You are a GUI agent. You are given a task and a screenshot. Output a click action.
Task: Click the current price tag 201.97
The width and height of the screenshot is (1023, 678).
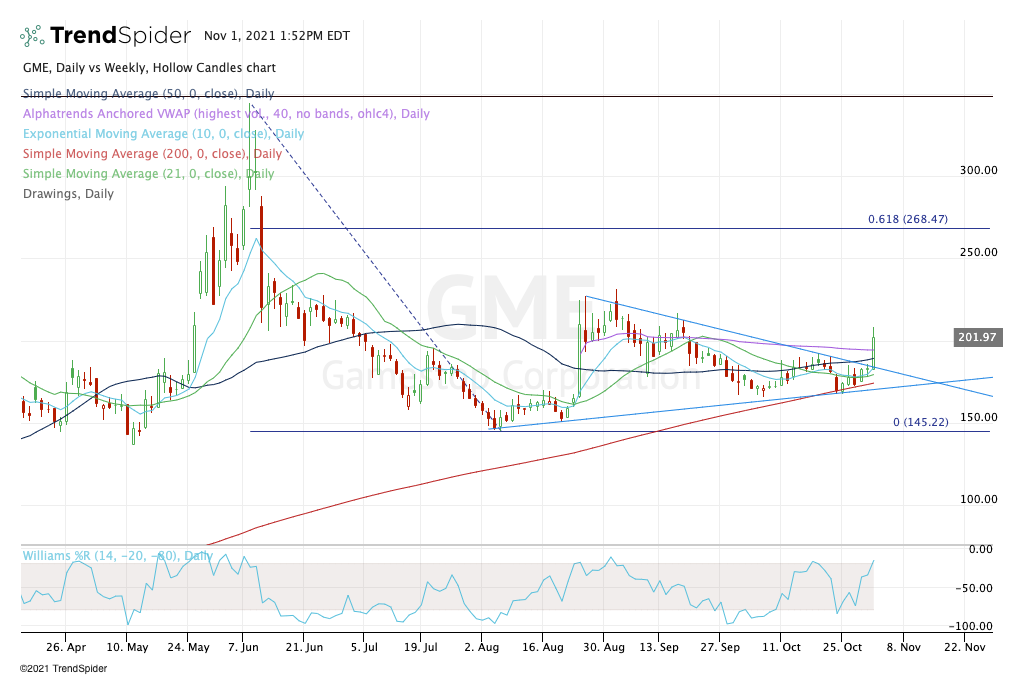[977, 337]
